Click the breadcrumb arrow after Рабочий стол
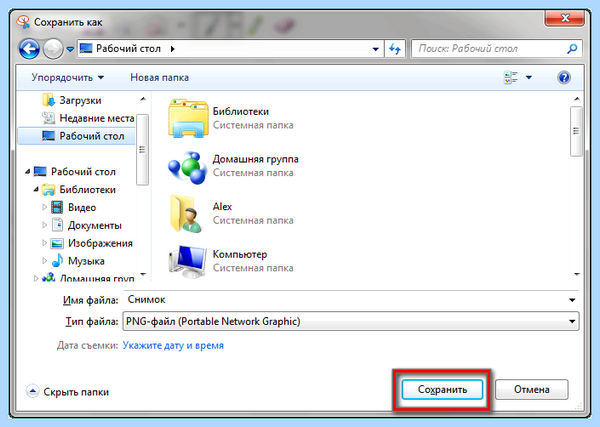600x427 pixels. [173, 49]
